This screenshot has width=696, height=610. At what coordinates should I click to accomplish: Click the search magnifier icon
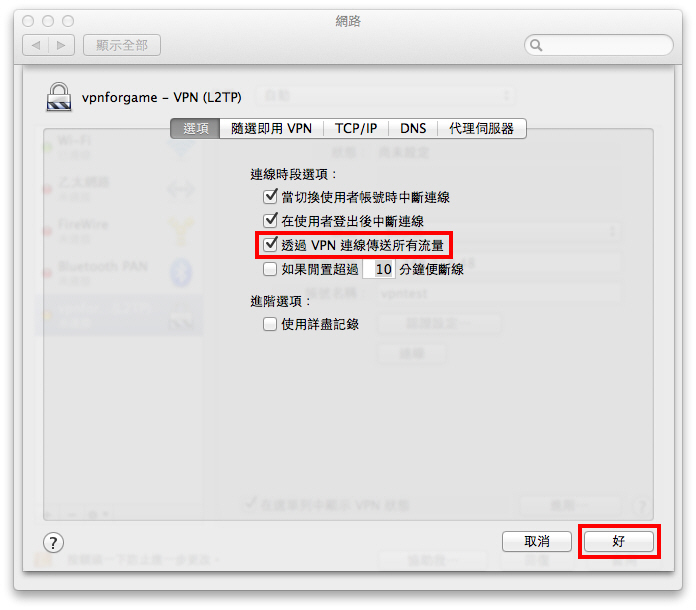[x=536, y=45]
